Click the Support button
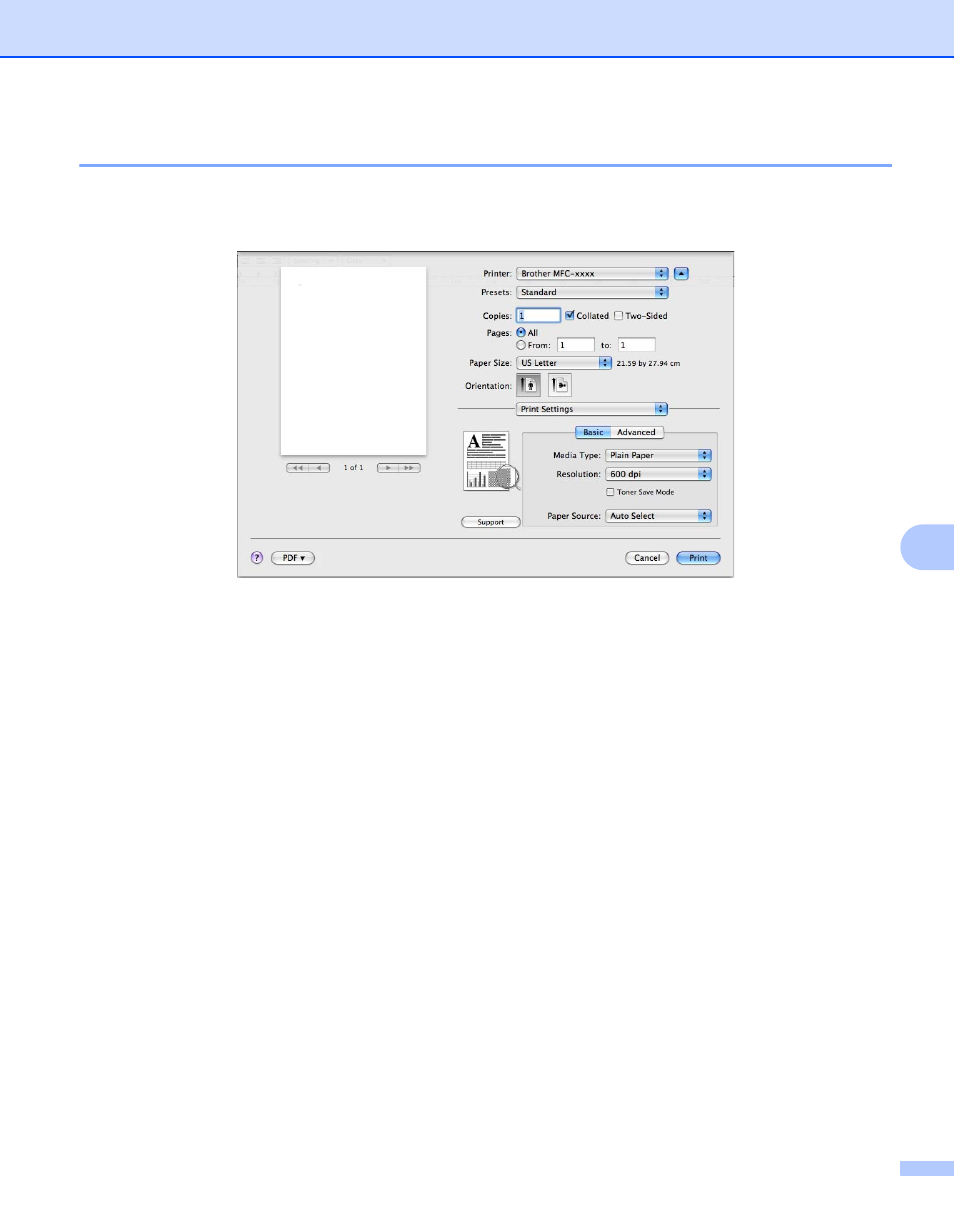This screenshot has height=1231, width=954. pos(491,522)
